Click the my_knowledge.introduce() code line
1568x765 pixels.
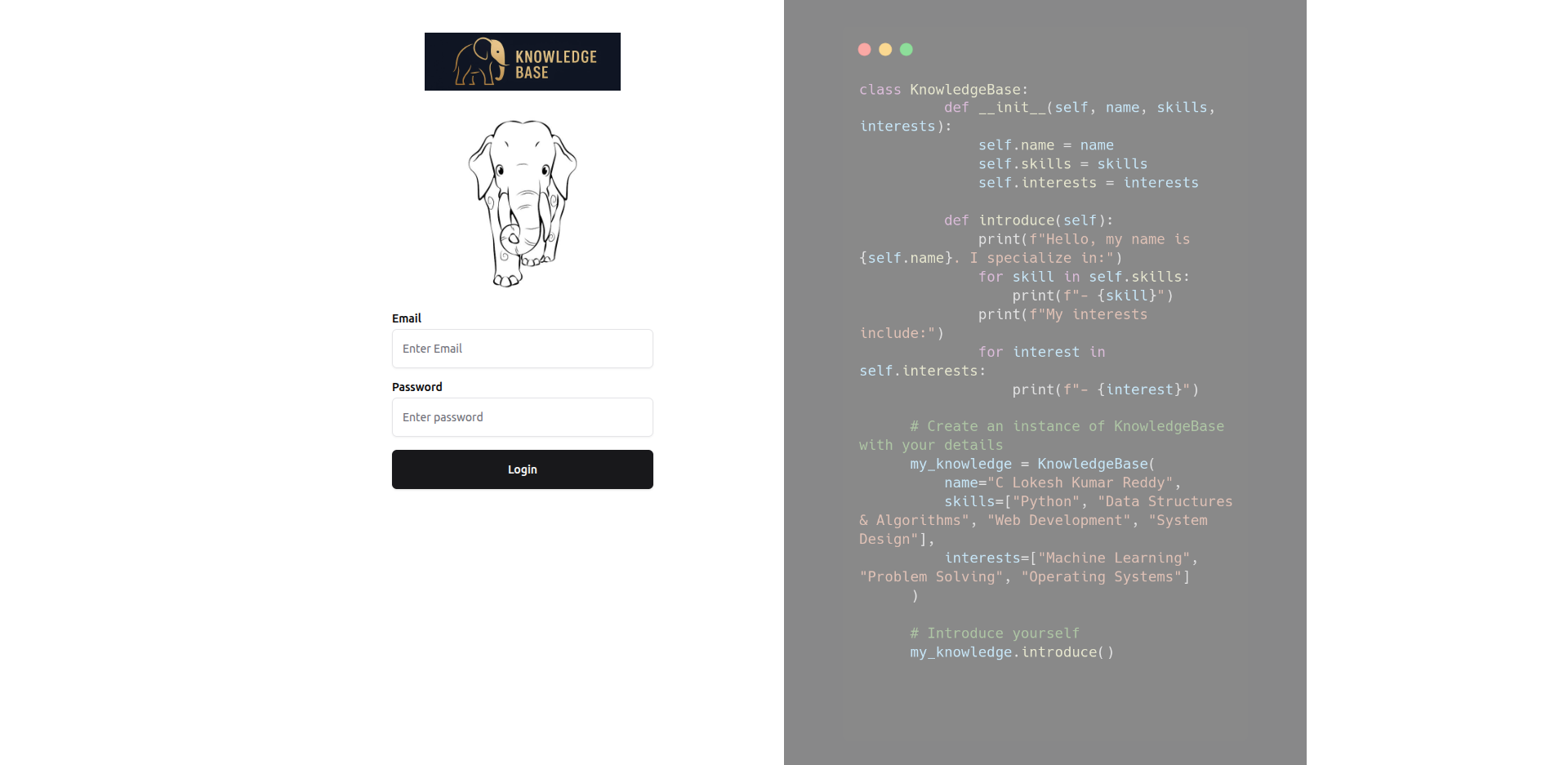click(1012, 652)
